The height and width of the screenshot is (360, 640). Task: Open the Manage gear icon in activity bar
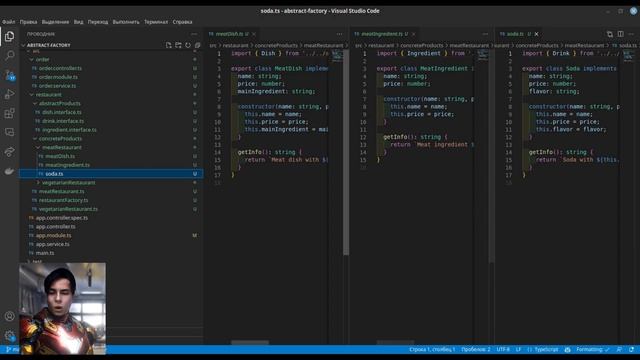click(9, 336)
